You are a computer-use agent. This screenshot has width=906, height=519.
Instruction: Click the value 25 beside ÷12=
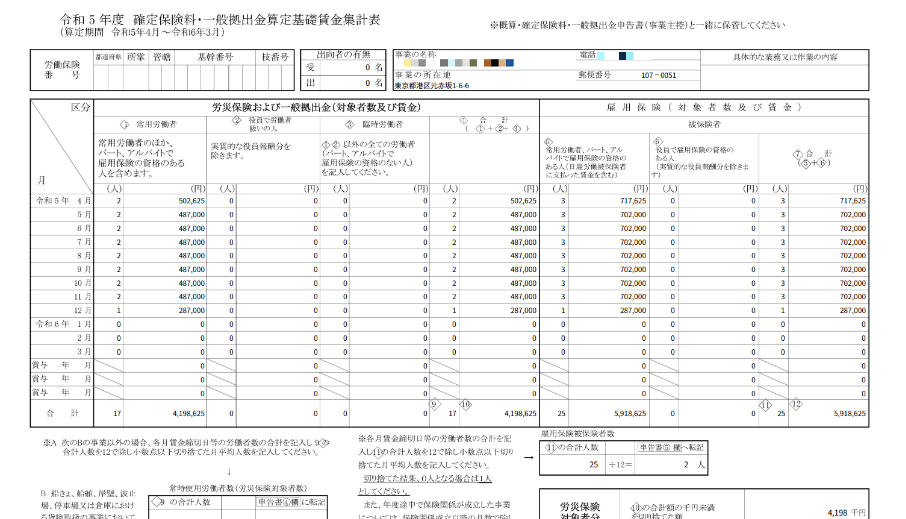593,465
